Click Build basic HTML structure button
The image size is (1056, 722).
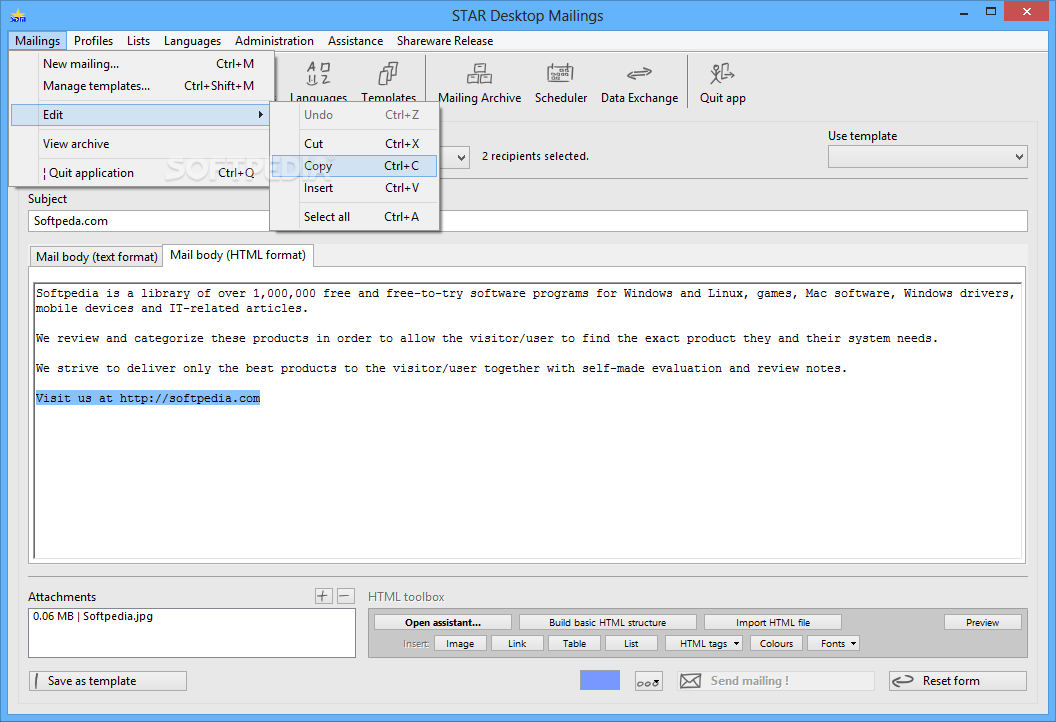pos(607,622)
